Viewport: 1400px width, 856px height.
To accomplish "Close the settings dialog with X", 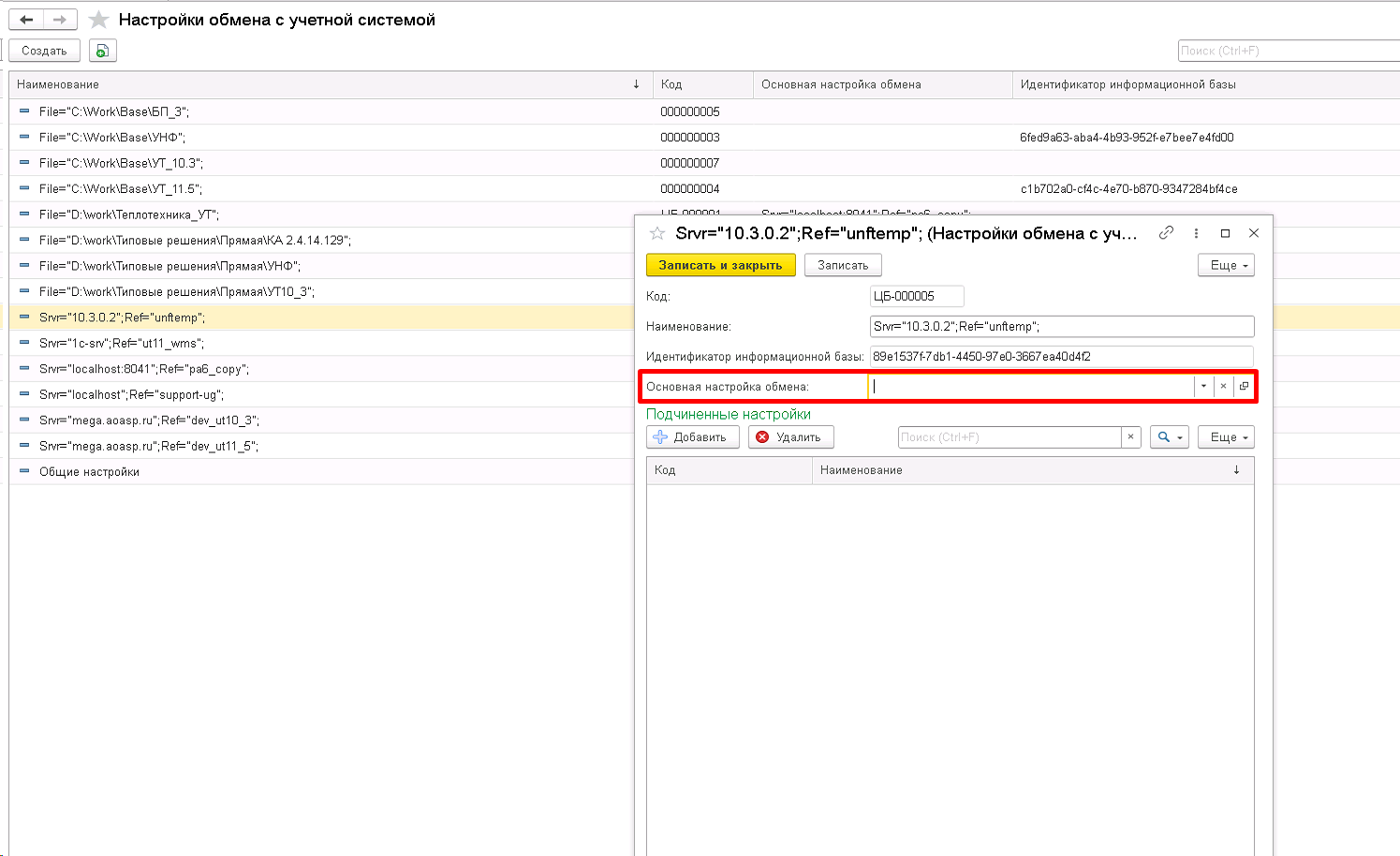I will point(1254,233).
